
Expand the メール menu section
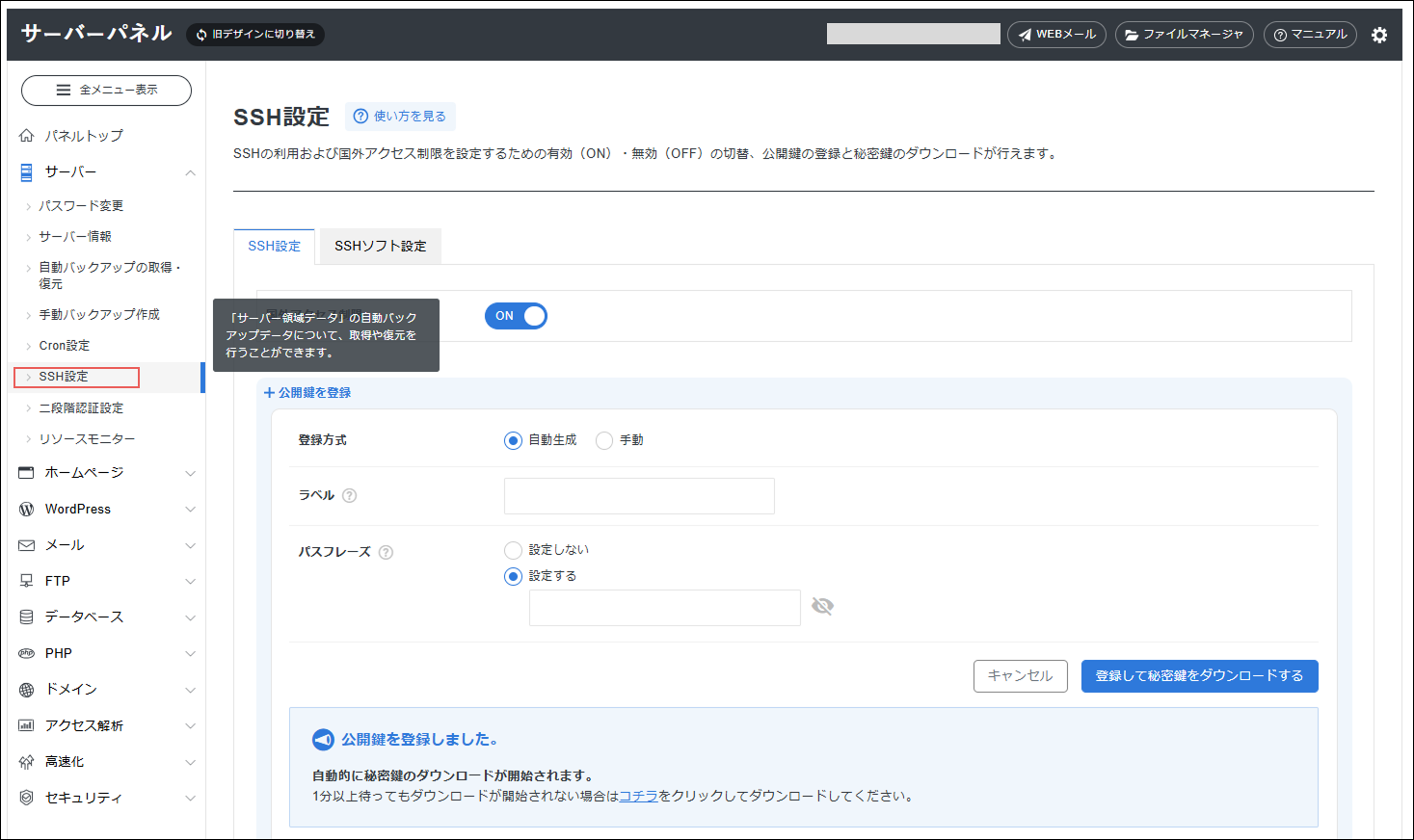190,546
